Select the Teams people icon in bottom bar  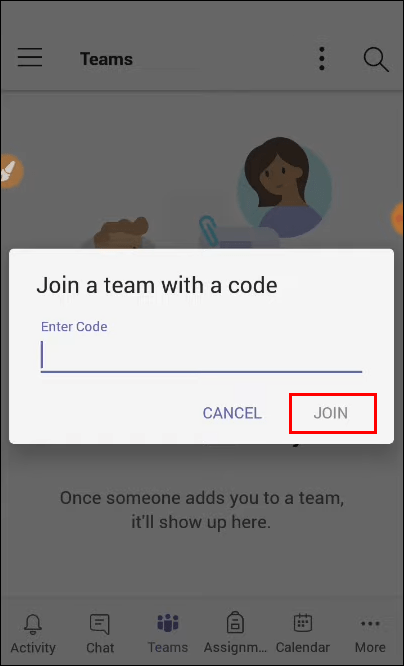[x=168, y=624]
